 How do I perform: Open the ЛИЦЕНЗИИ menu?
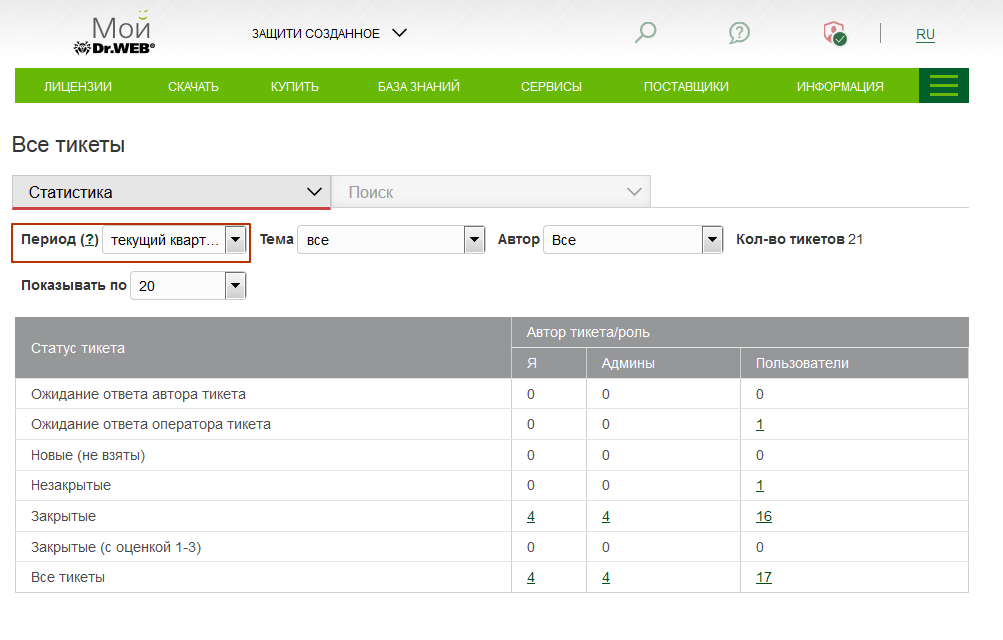(x=77, y=86)
